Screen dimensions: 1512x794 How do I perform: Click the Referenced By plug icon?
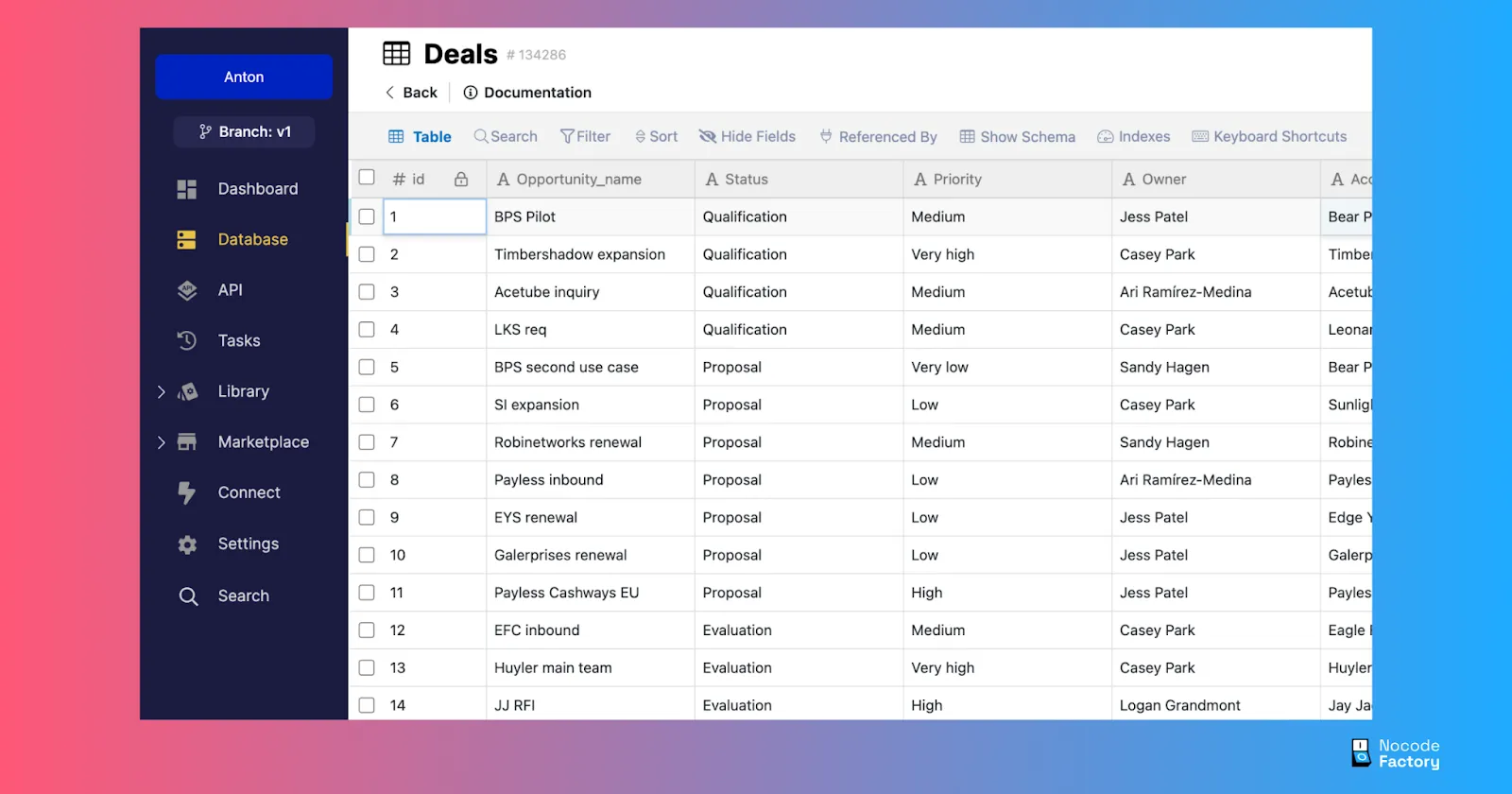point(826,136)
